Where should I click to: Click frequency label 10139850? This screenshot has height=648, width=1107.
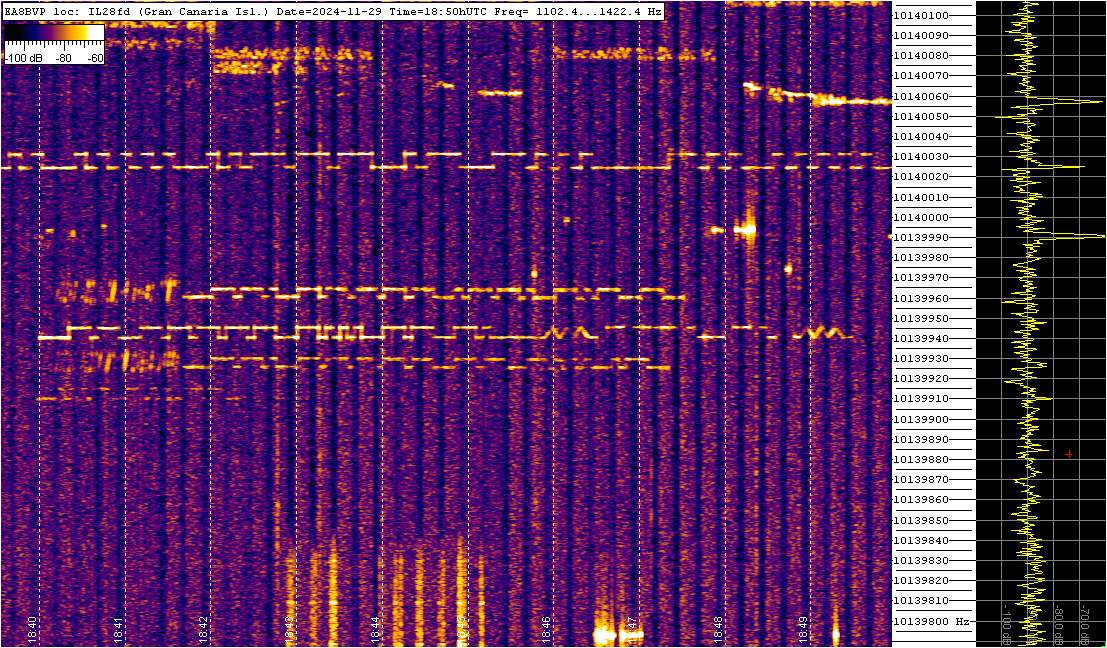[921, 520]
